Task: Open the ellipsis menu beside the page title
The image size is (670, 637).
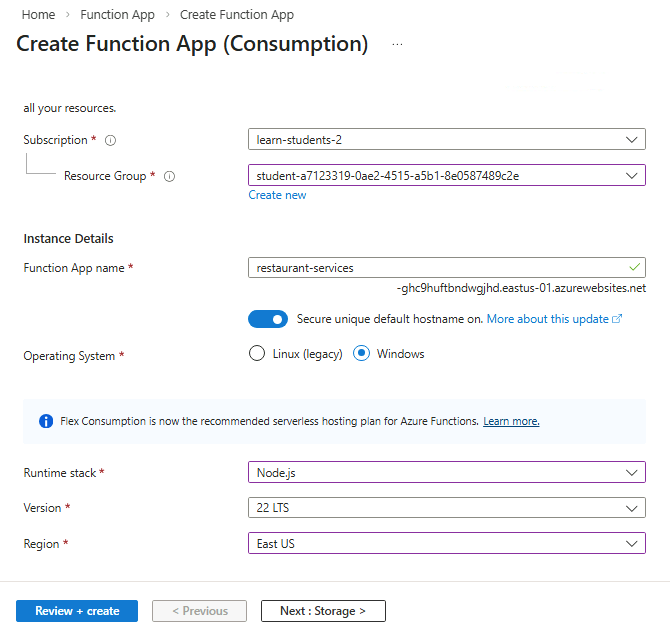Action: click(397, 45)
